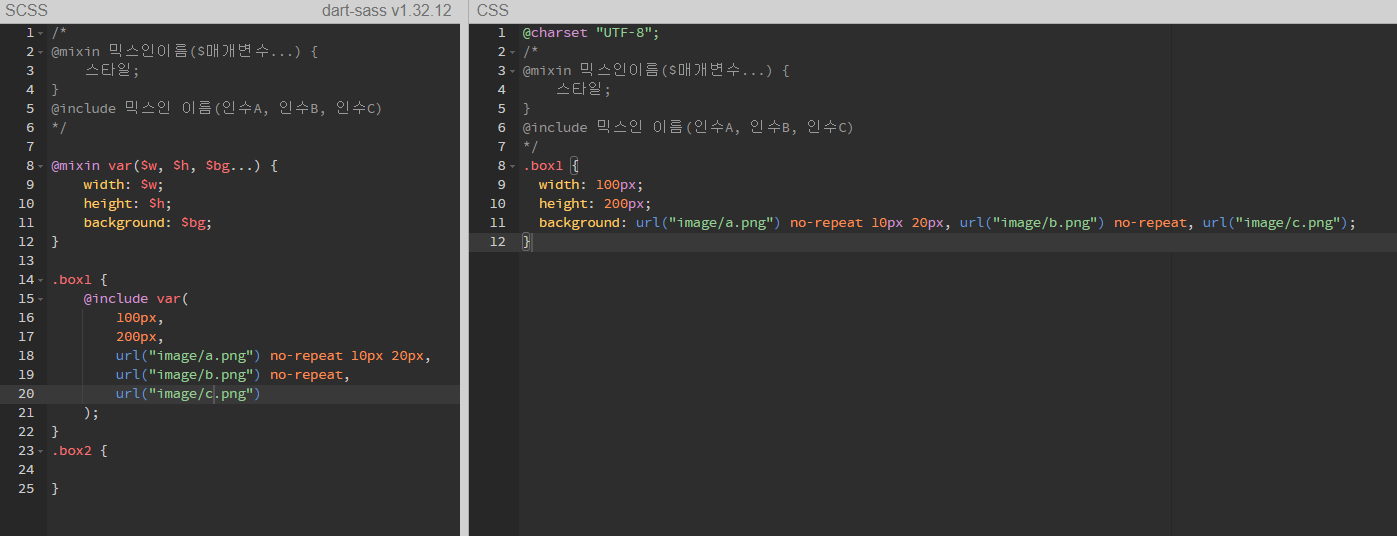This screenshot has width=1397, height=536.
Task: Collapse the fold arrow on SCSS line 2
Action: pyautogui.click(x=40, y=52)
